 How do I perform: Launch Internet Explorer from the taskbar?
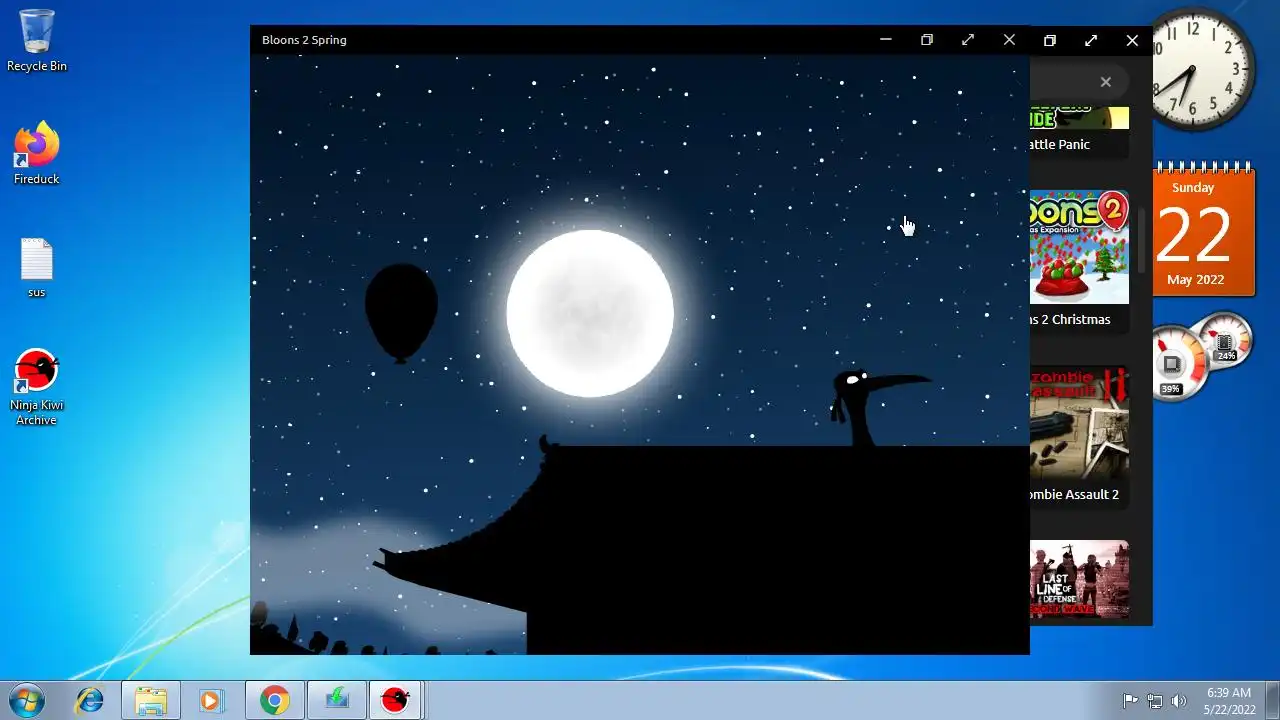click(90, 700)
